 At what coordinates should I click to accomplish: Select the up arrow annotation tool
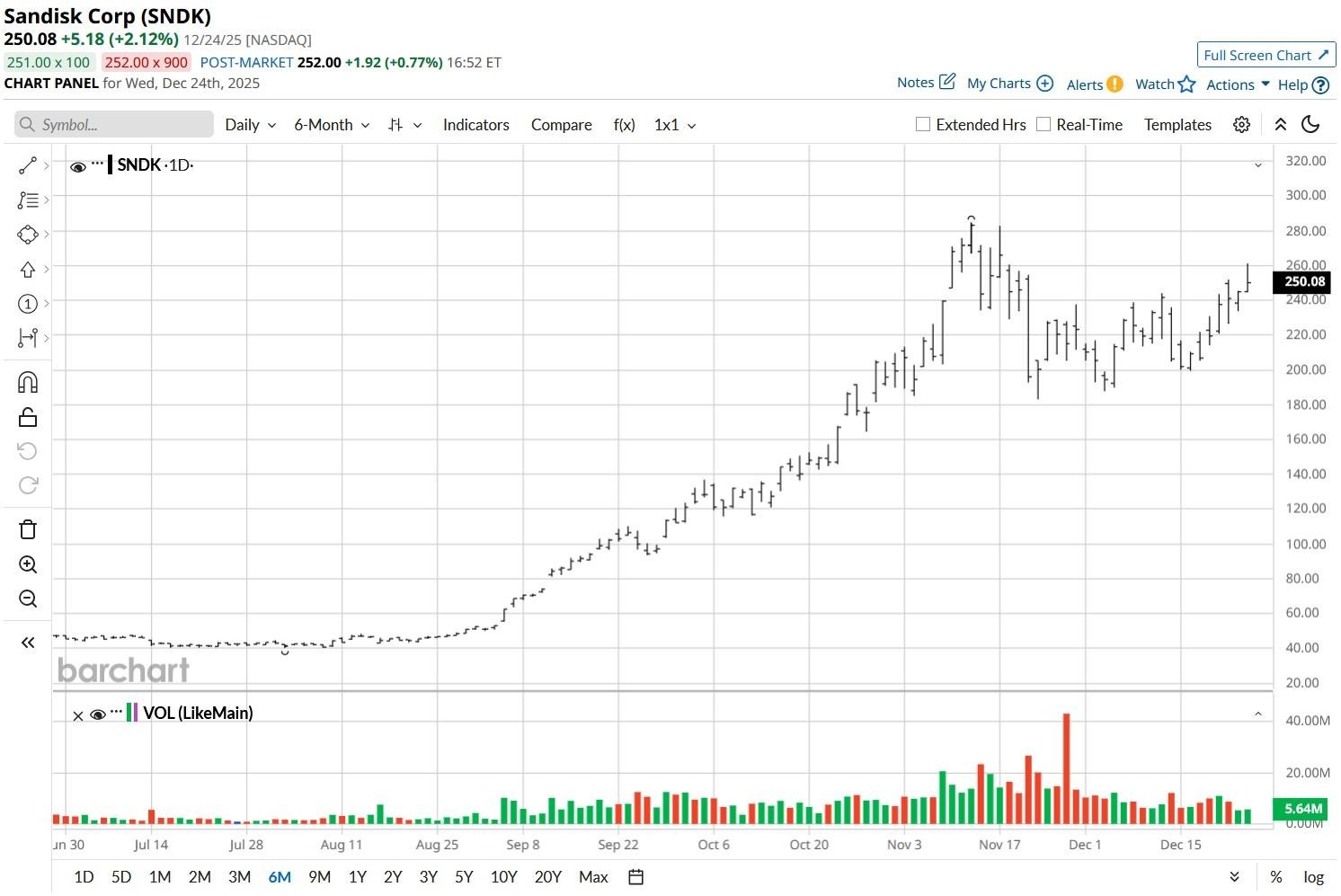(x=28, y=269)
